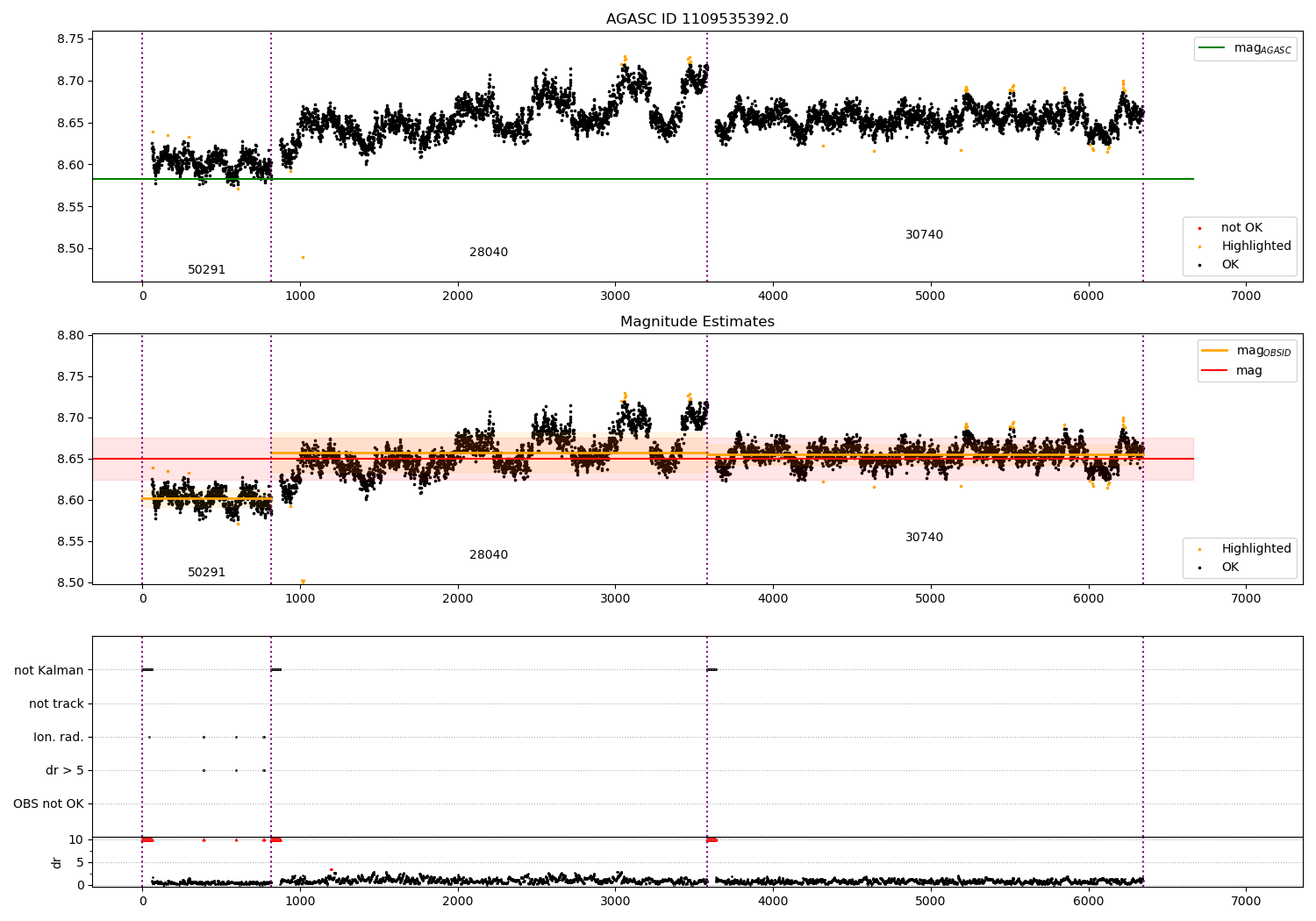Click OBSID label 28040 in top plot

click(x=489, y=253)
